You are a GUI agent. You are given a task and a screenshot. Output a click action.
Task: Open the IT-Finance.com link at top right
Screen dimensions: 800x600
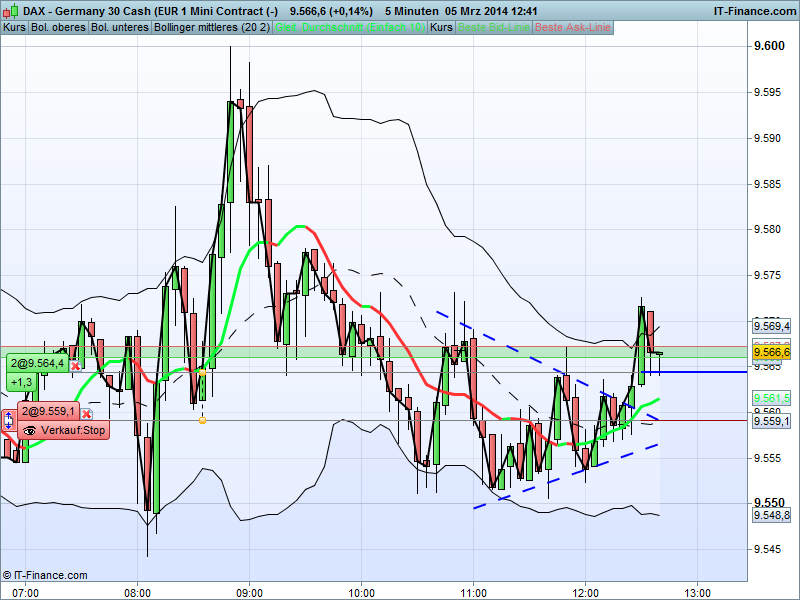(x=755, y=11)
